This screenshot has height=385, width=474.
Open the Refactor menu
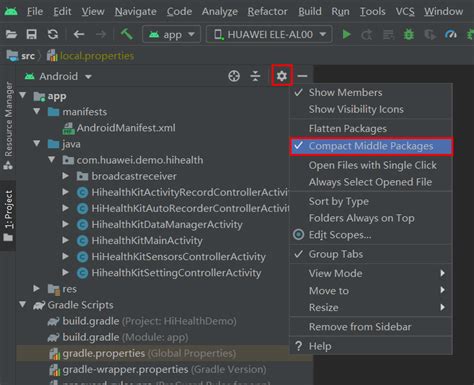coord(267,12)
